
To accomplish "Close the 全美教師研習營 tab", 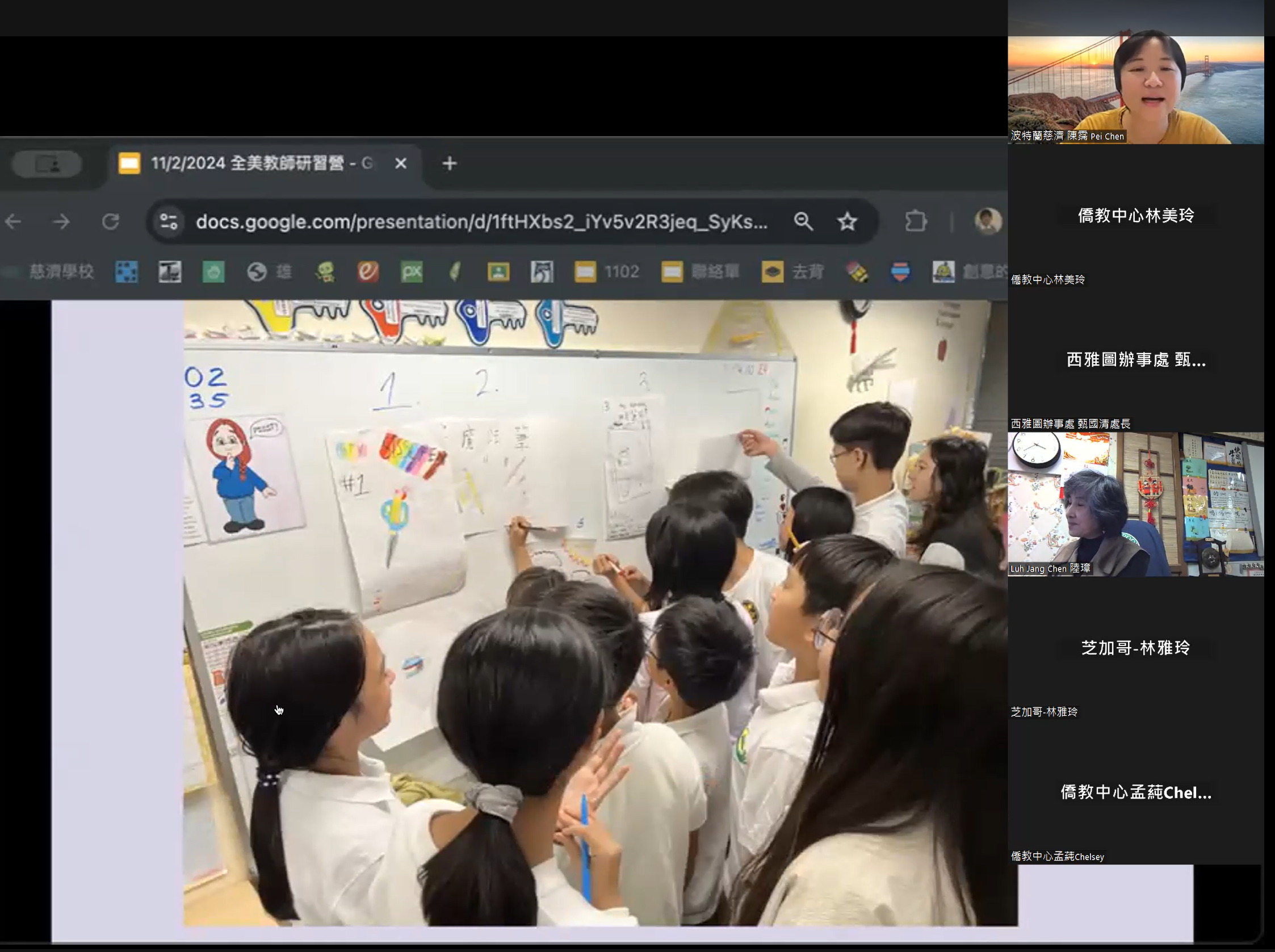I will pyautogui.click(x=401, y=164).
